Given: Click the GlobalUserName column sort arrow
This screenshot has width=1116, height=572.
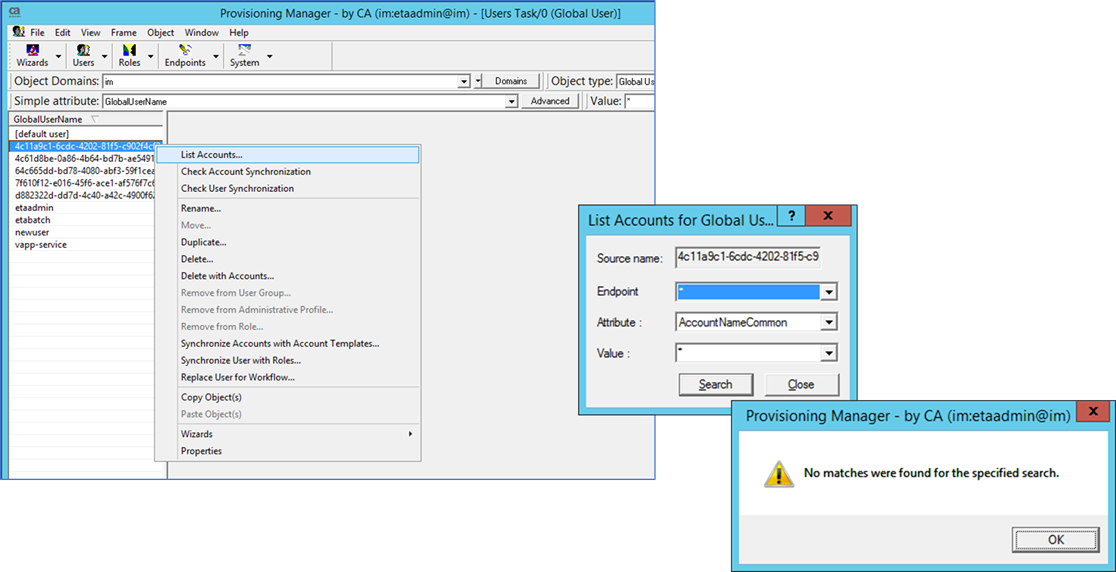Looking at the screenshot, I should pyautogui.click(x=95, y=120).
